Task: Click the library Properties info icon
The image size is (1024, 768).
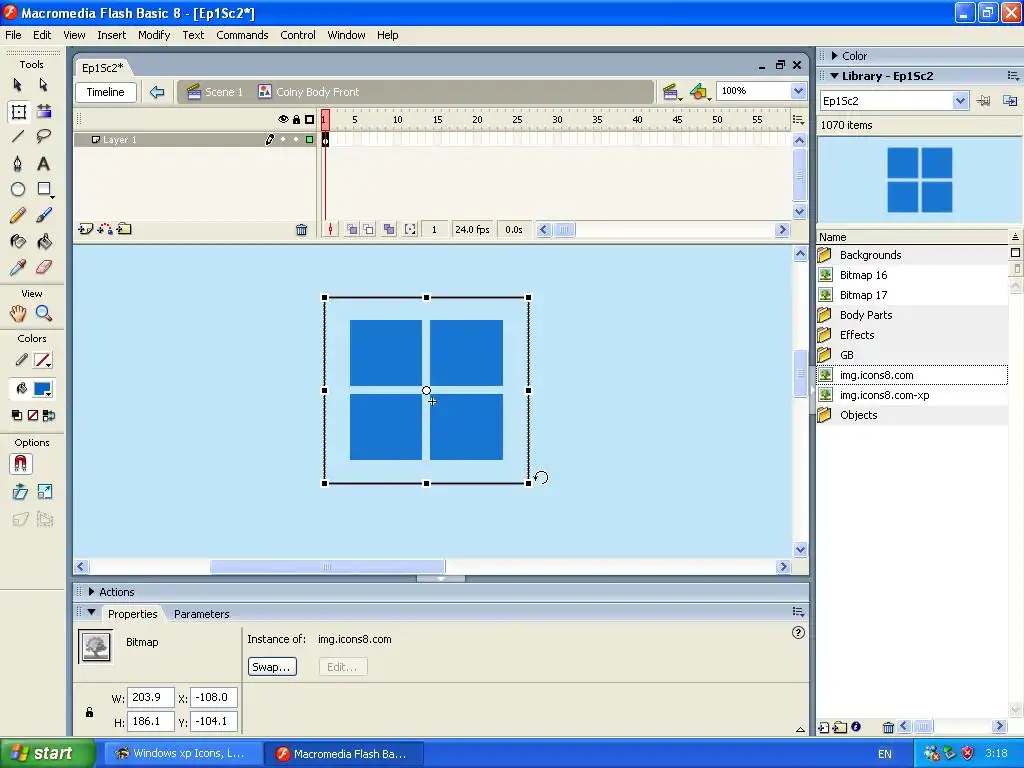Action: click(856, 727)
